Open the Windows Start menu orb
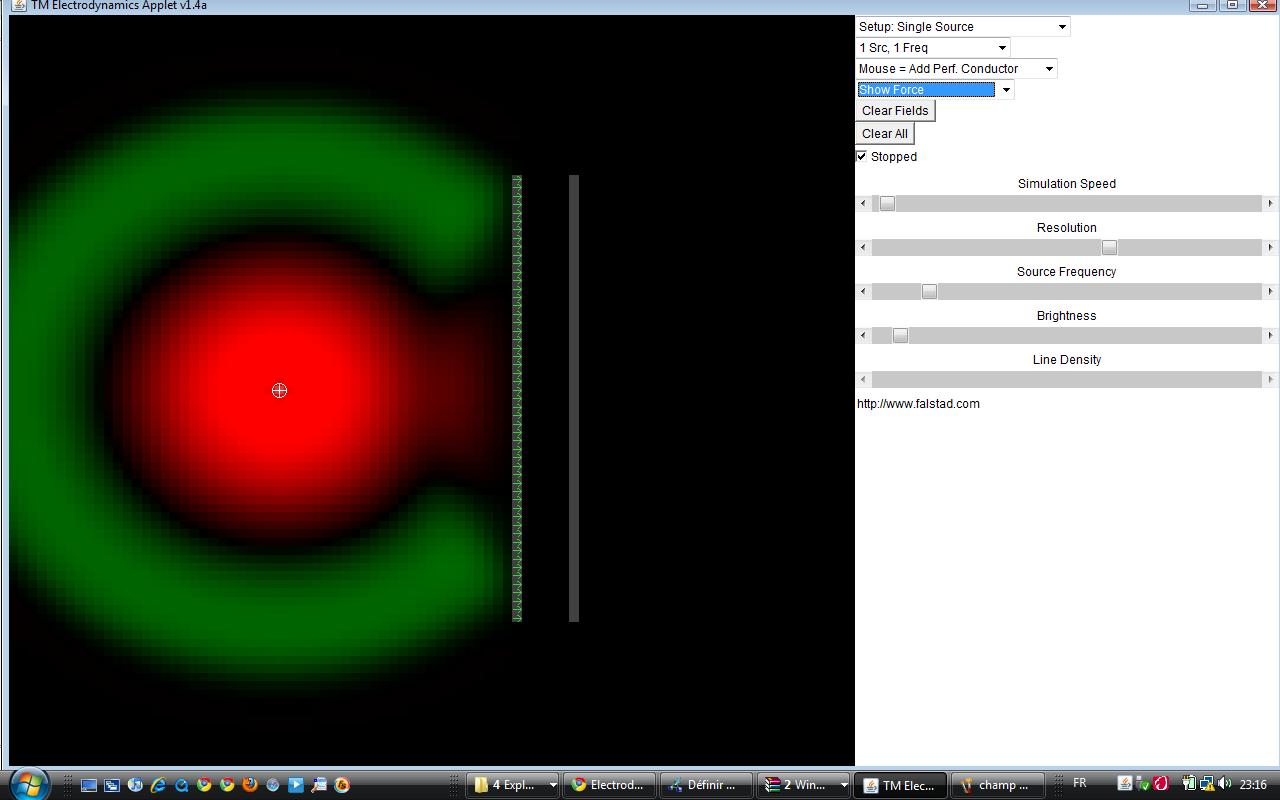 point(28,784)
